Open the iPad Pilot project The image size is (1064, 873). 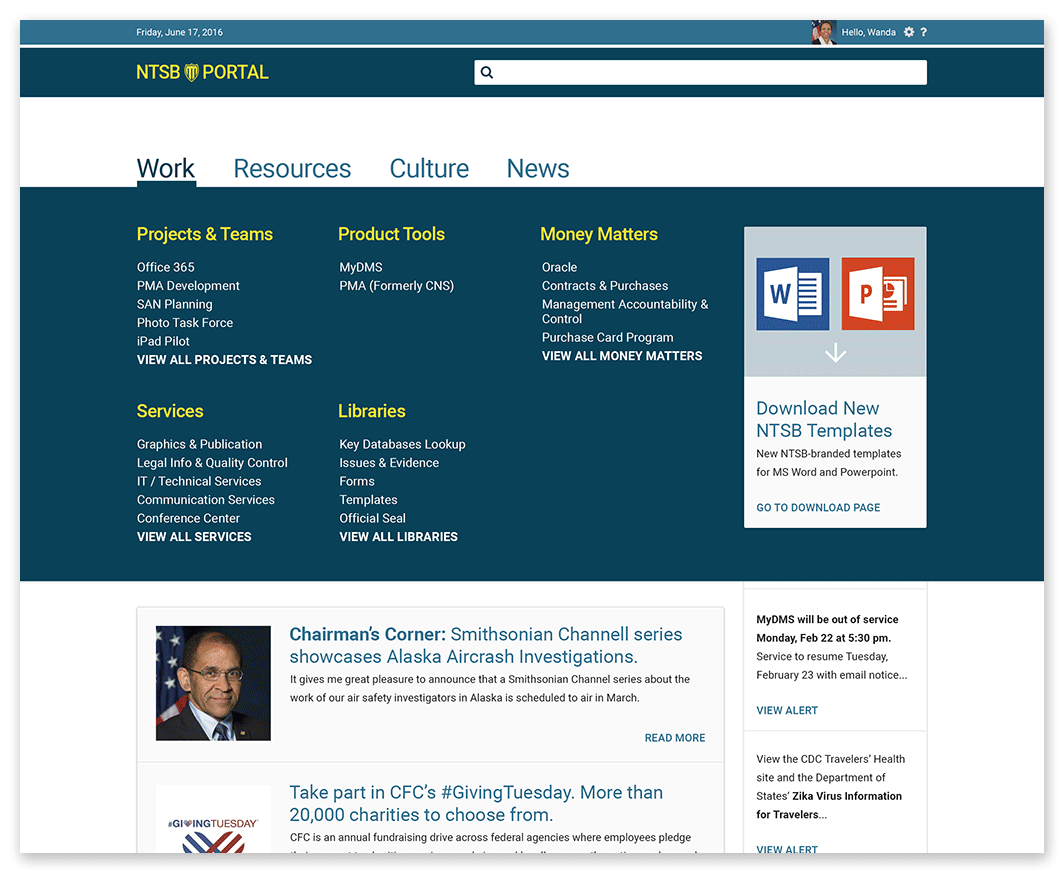(163, 341)
